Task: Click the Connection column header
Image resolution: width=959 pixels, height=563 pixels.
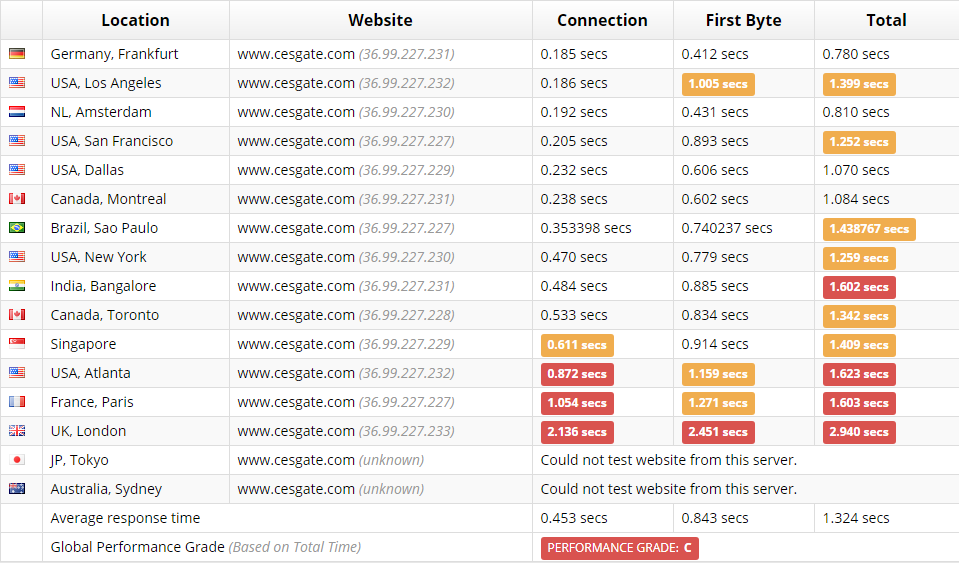Action: tap(602, 20)
